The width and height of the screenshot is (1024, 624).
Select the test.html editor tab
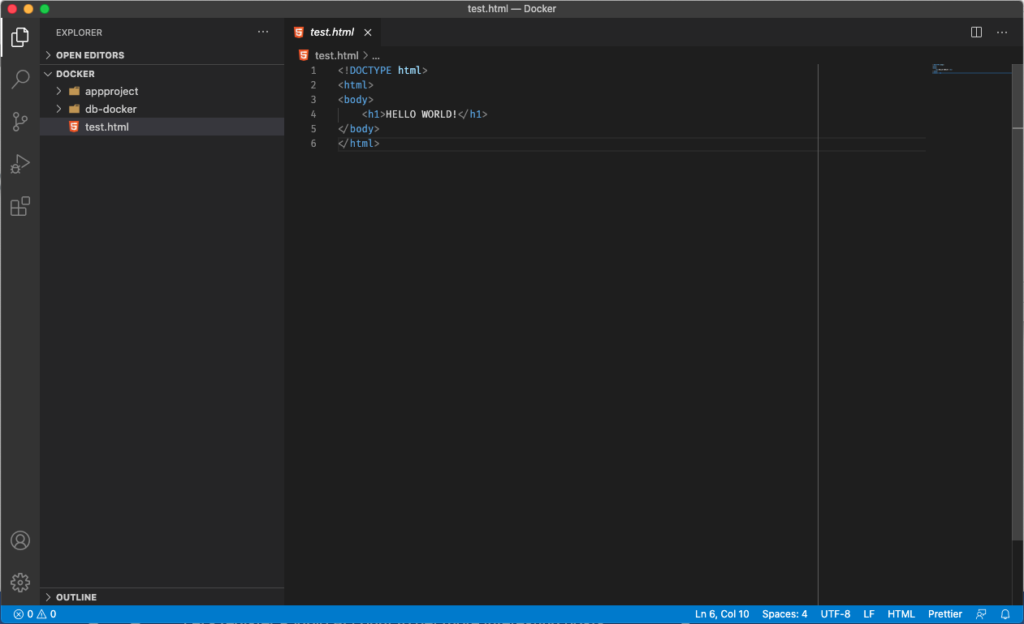click(331, 32)
